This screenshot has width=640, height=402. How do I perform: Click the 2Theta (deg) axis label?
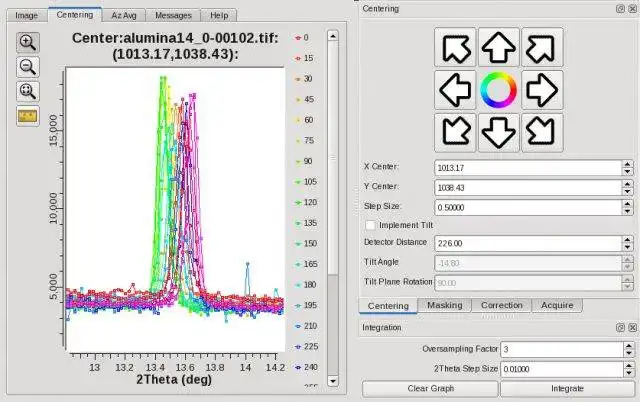click(x=174, y=380)
